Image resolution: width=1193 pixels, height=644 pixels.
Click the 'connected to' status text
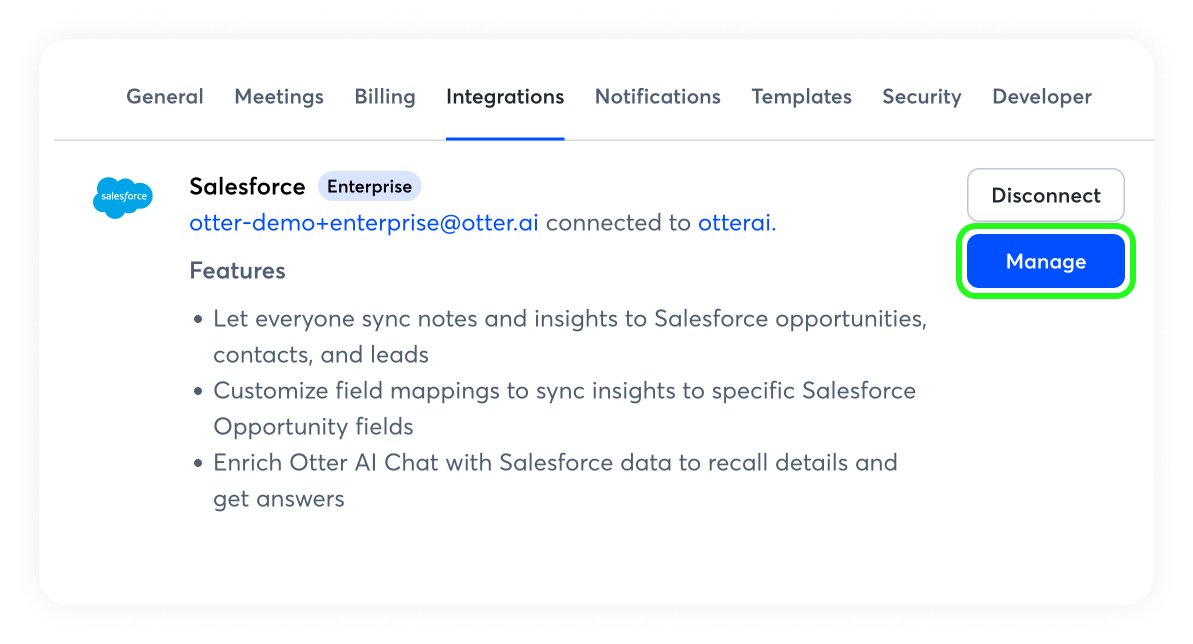(618, 223)
